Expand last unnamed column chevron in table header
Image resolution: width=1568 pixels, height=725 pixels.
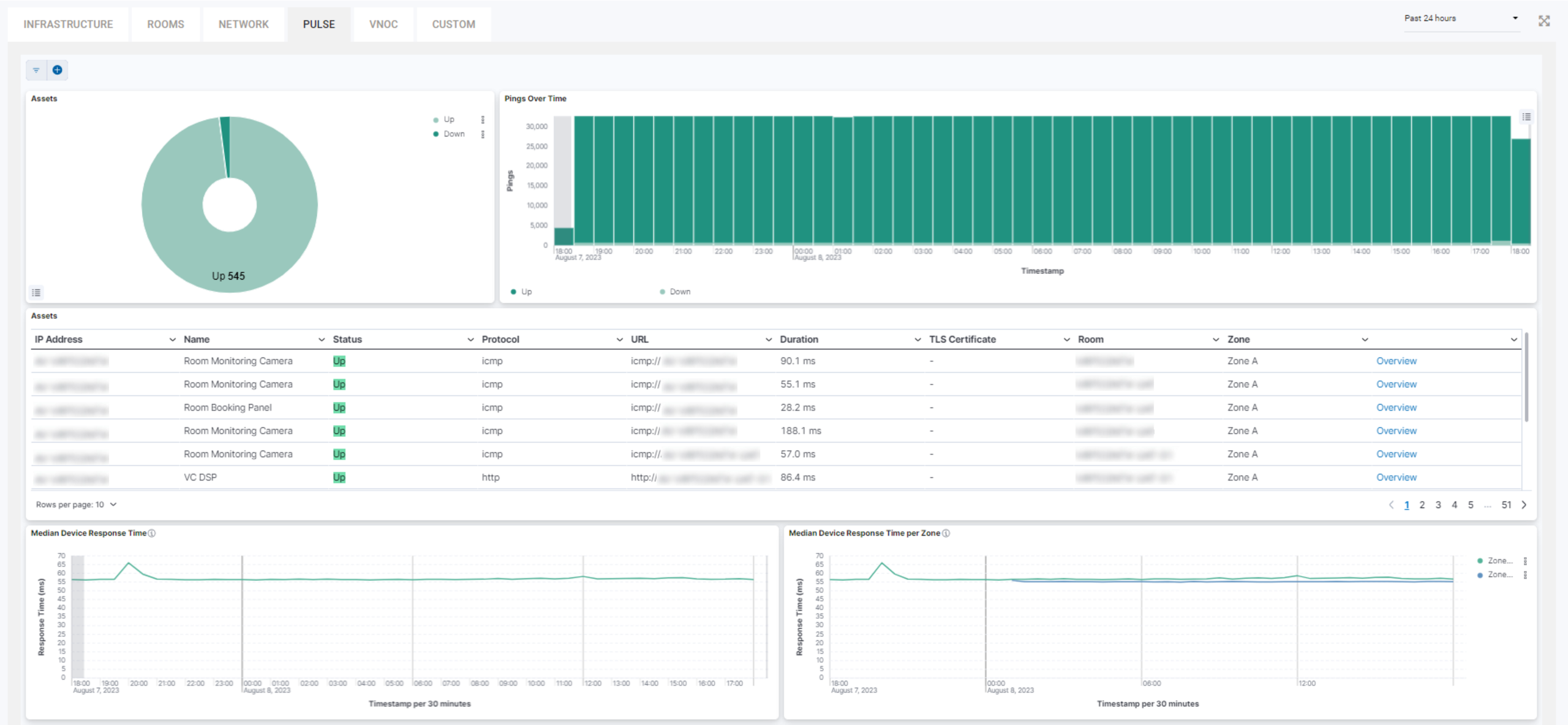click(x=1513, y=340)
